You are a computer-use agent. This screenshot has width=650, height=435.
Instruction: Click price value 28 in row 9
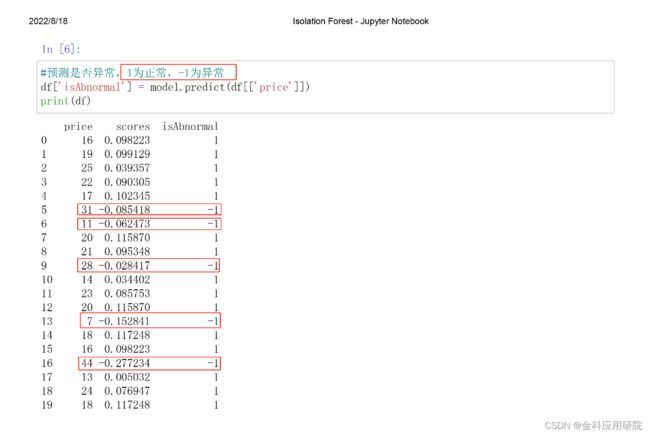click(87, 265)
